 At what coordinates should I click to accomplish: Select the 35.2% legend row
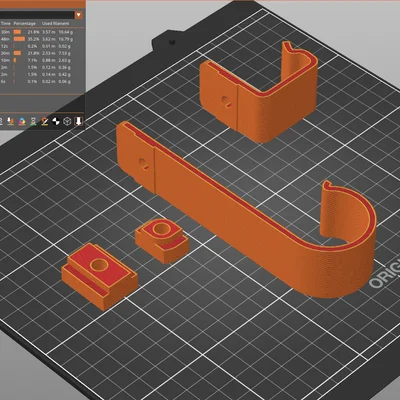tap(37, 39)
